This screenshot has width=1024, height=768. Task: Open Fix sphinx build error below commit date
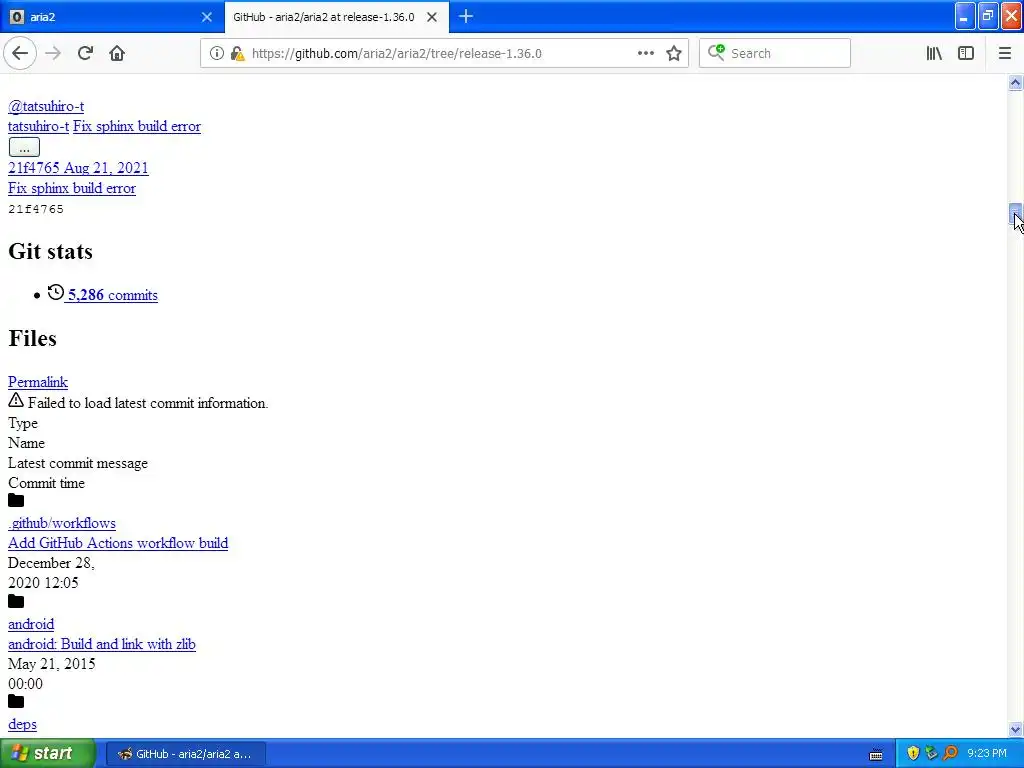pos(72,188)
